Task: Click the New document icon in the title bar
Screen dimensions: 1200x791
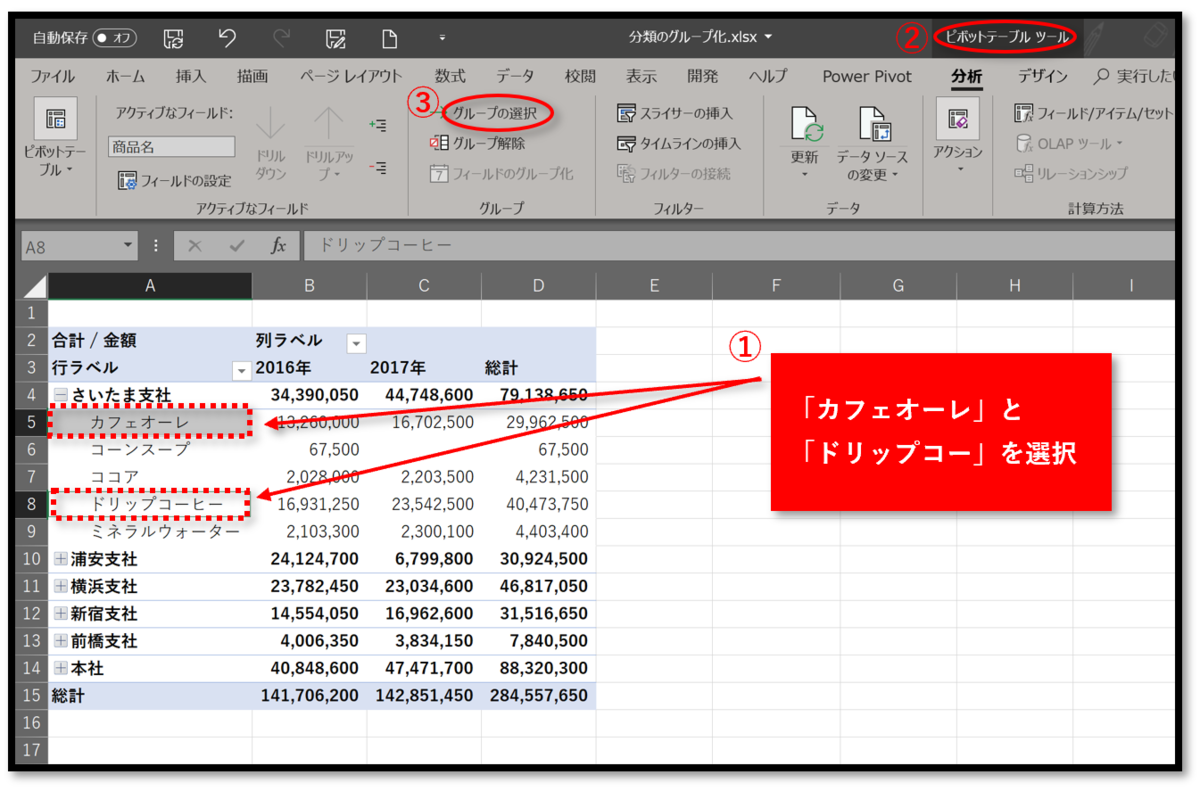Action: [x=389, y=39]
